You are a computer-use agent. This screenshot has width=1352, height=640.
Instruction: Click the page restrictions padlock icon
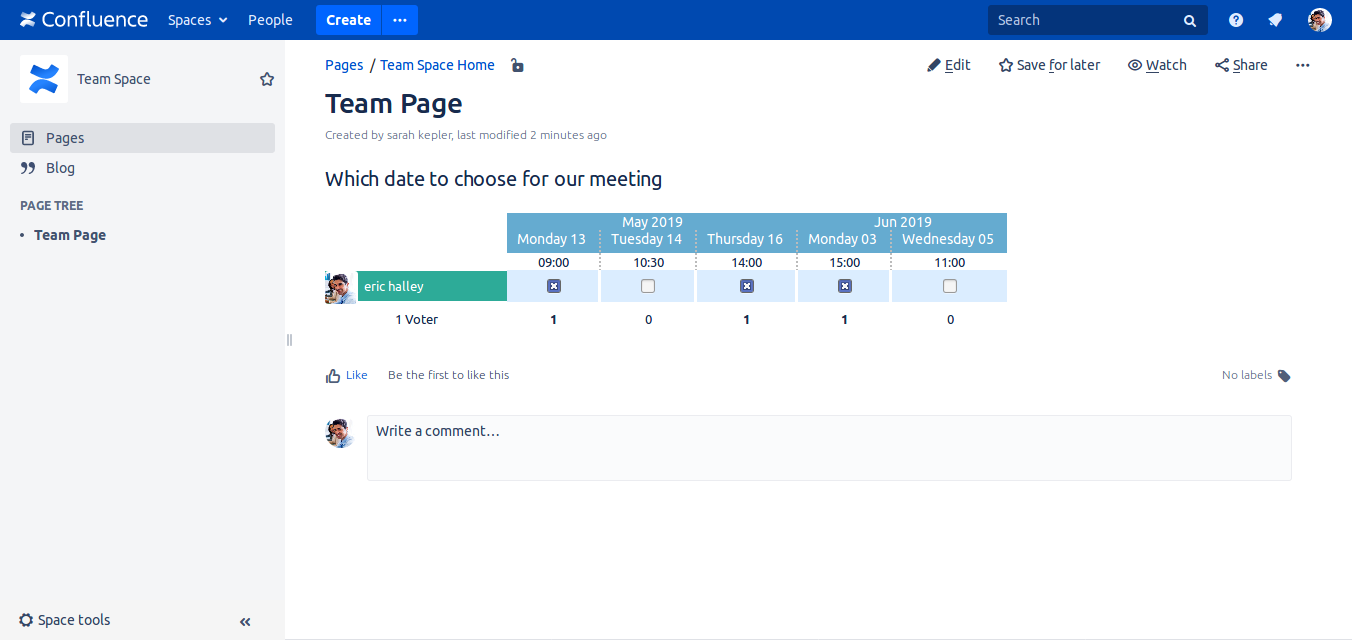point(517,66)
